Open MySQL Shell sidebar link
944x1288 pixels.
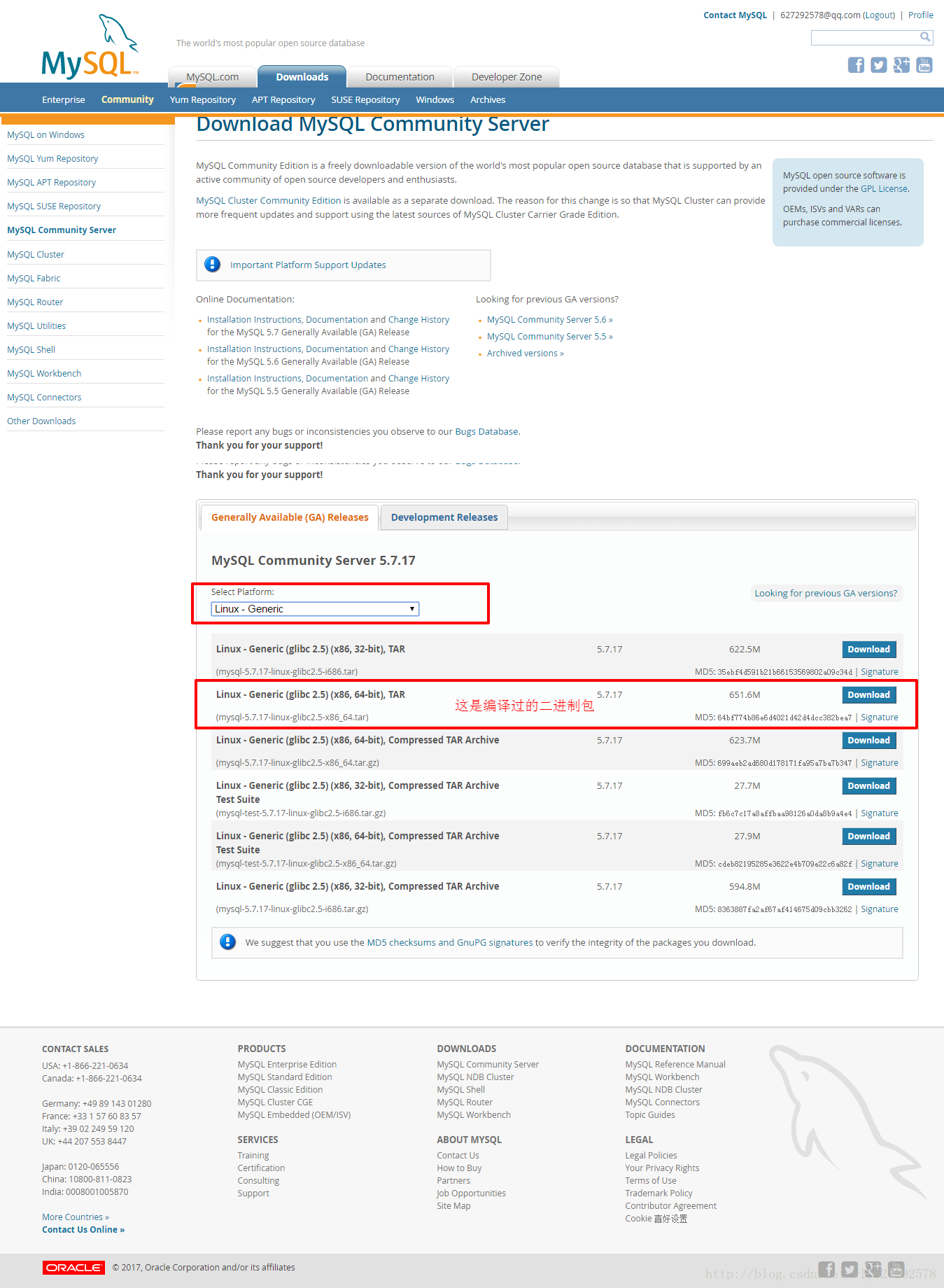tap(31, 350)
